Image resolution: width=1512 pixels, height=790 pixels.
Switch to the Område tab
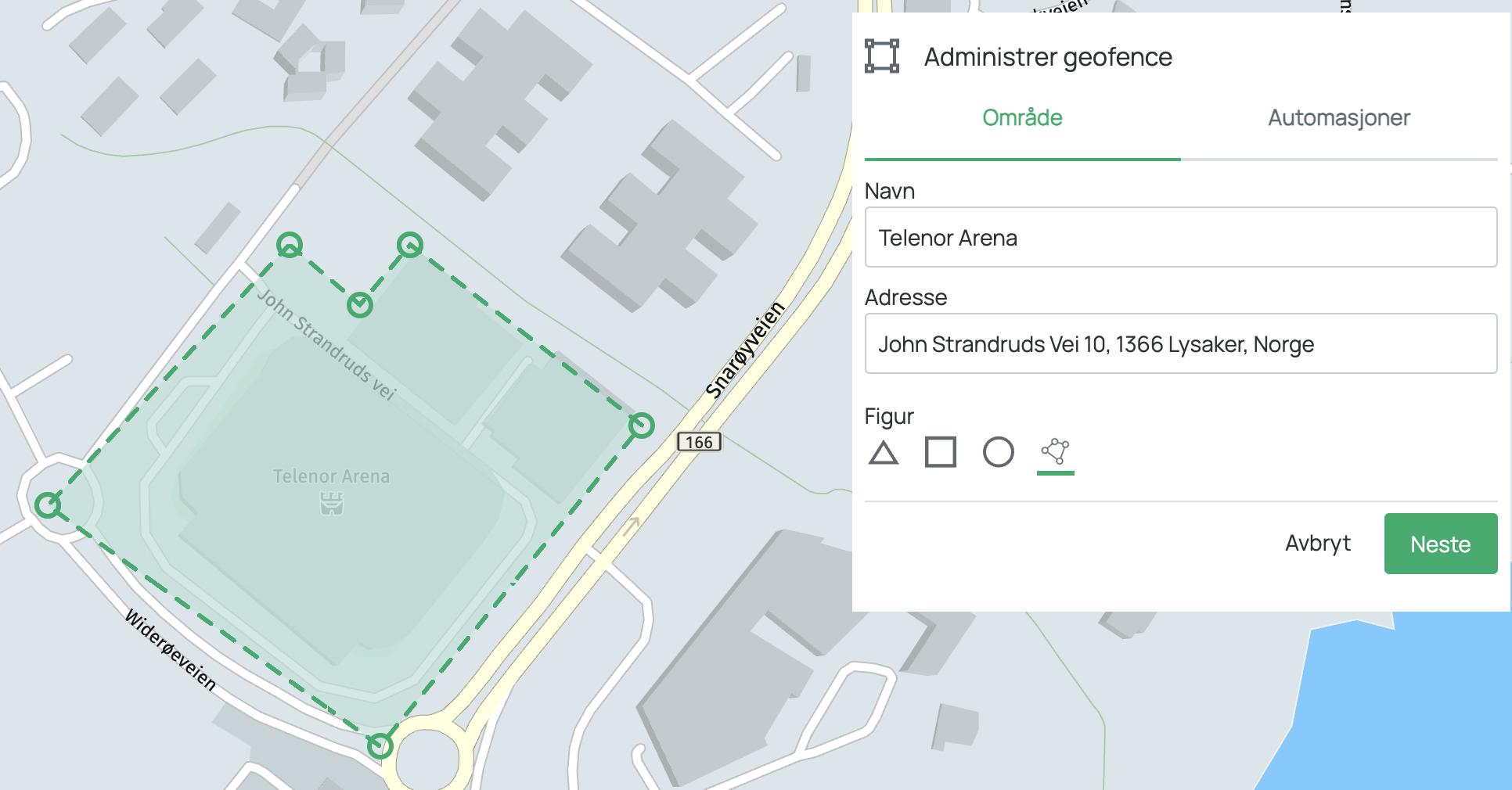1022,118
